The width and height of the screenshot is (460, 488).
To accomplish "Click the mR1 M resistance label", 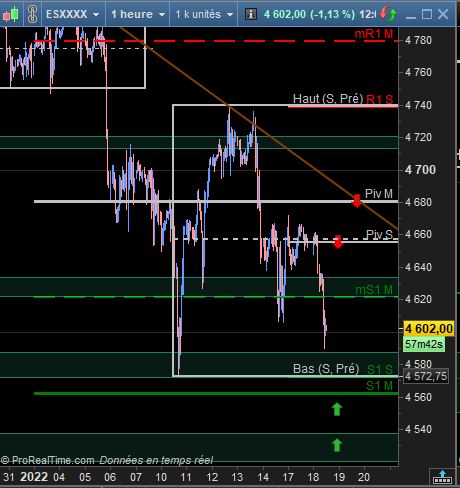I will (x=374, y=34).
